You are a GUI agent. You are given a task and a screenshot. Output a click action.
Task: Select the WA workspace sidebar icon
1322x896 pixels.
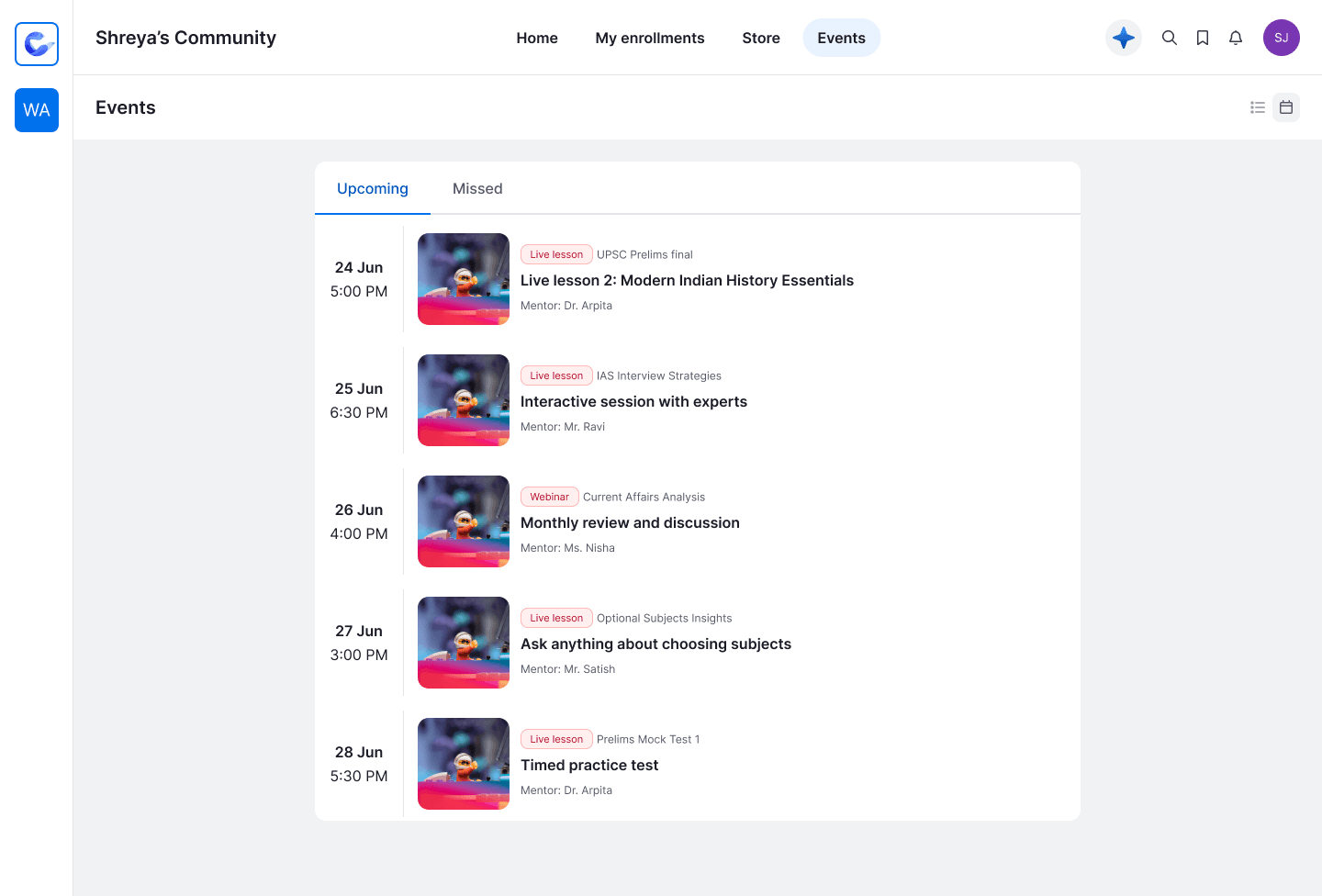pyautogui.click(x=37, y=110)
